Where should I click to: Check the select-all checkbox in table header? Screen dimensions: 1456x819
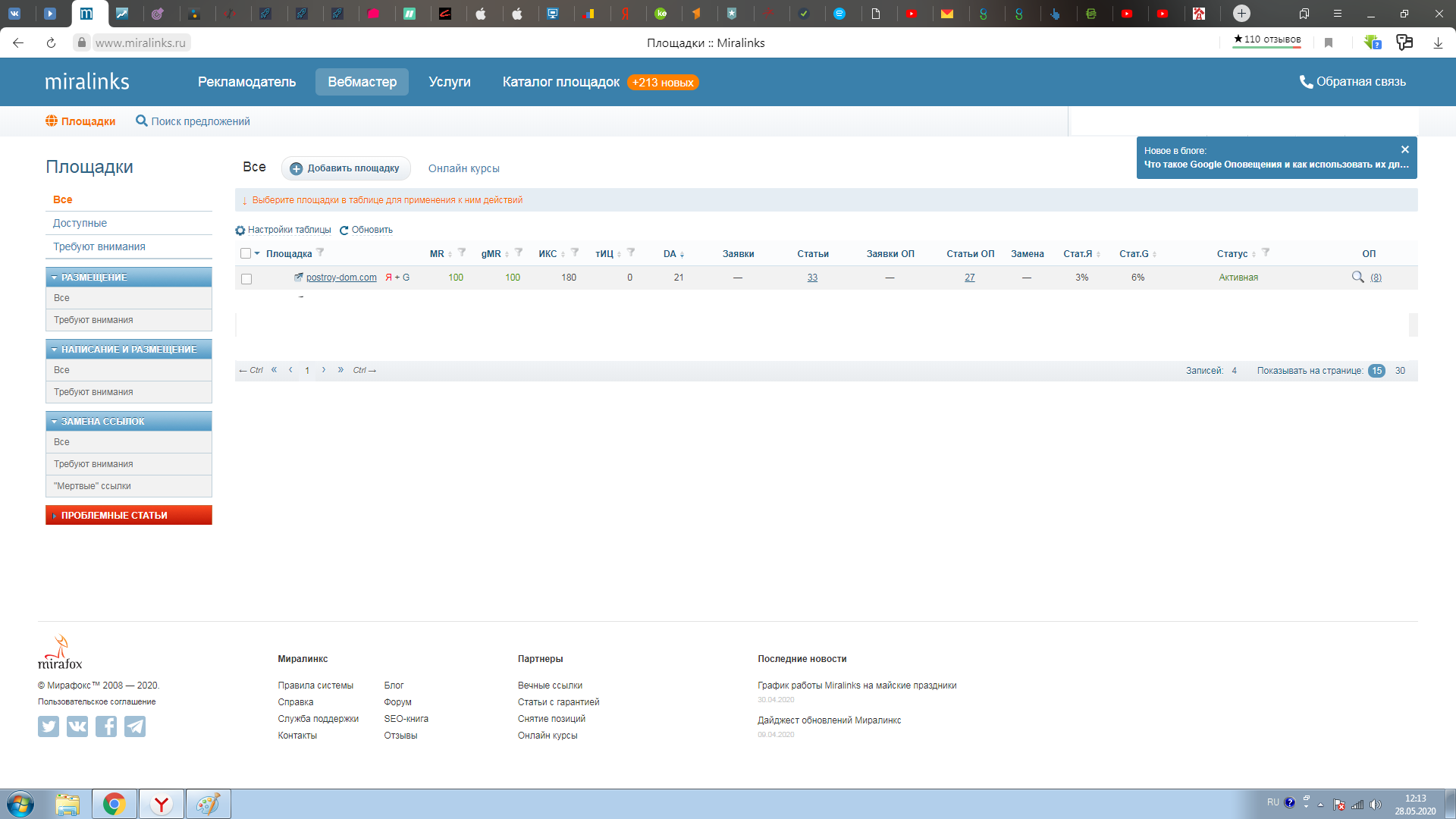[246, 253]
